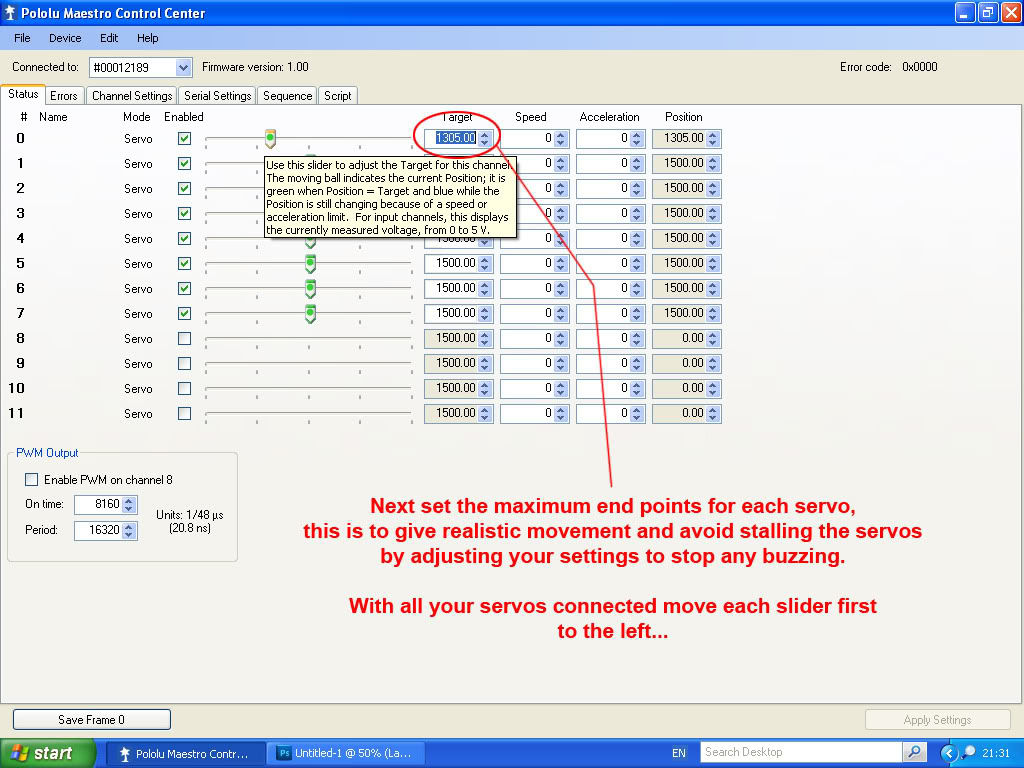Enable channel 9 checkbox
Image resolution: width=1024 pixels, height=768 pixels.
(x=185, y=364)
